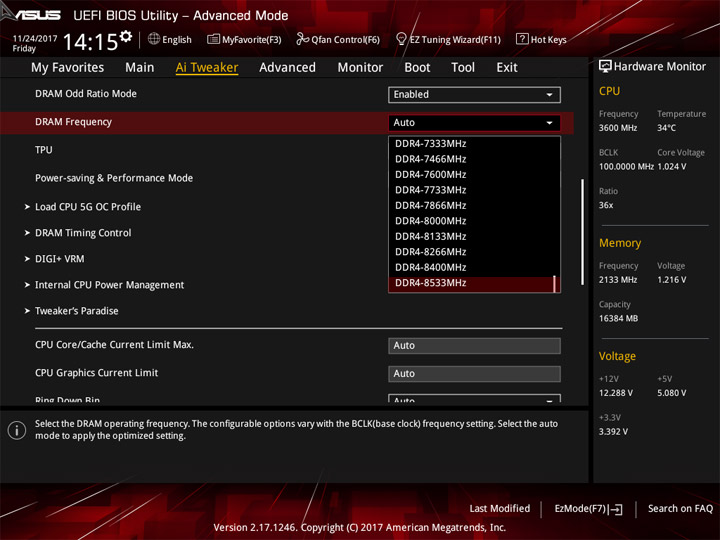Click the main settings page scrollbar
This screenshot has width=720, height=540.
(x=583, y=232)
